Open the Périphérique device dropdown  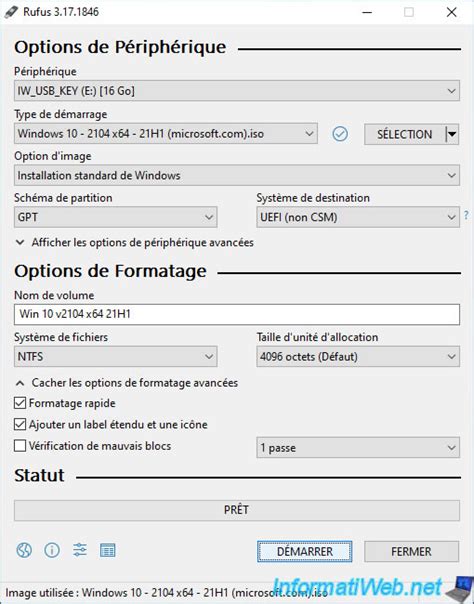click(x=237, y=91)
